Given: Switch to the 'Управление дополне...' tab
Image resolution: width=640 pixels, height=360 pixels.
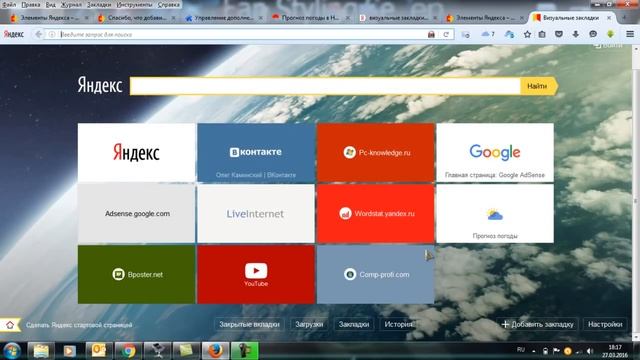Looking at the screenshot, I should pos(224,18).
